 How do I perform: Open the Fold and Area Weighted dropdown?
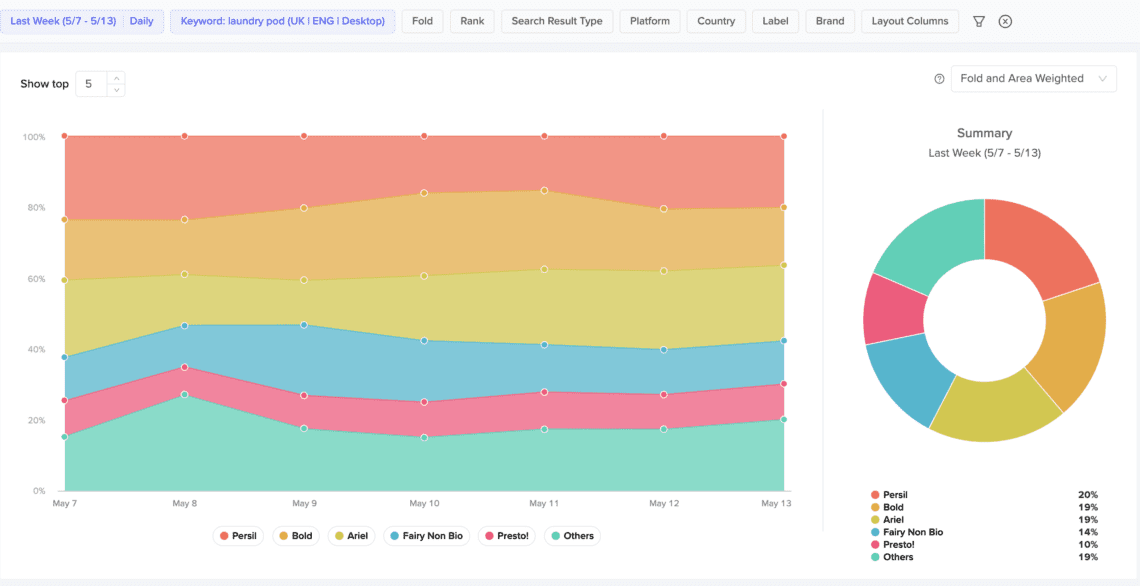click(1033, 78)
